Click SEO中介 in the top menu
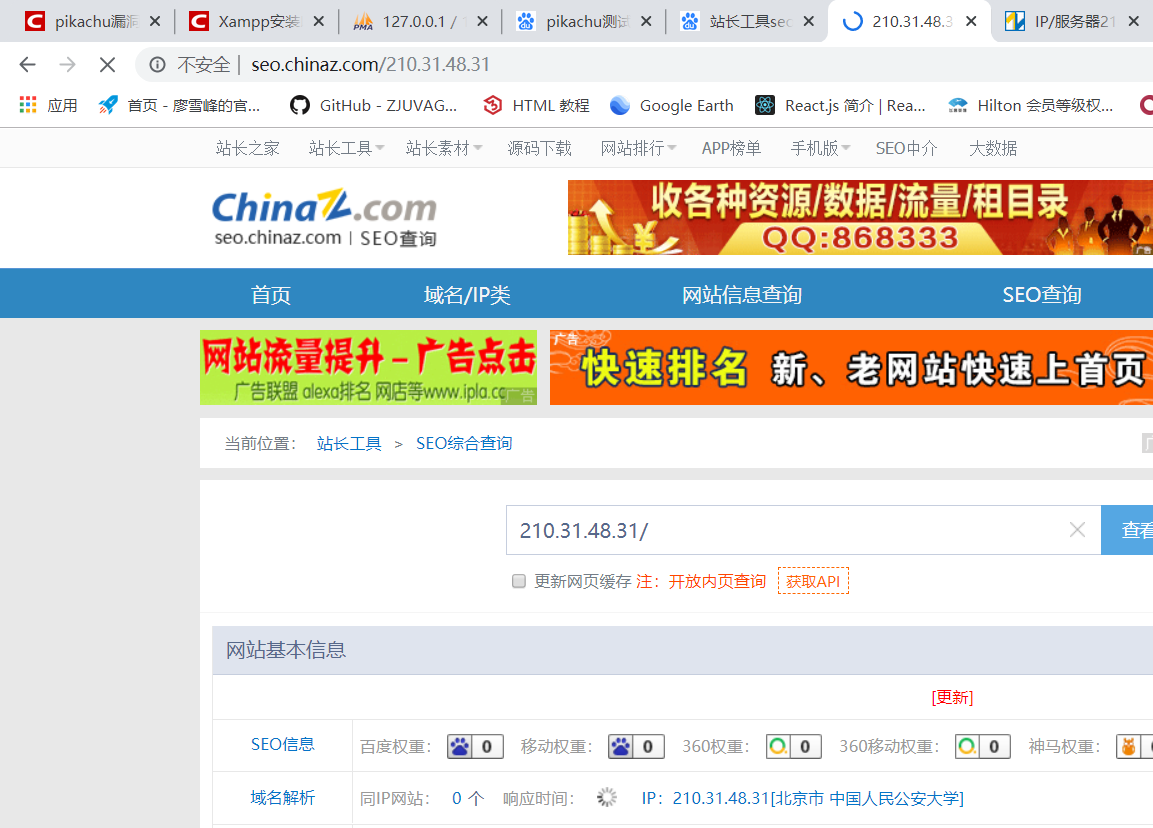 [907, 149]
